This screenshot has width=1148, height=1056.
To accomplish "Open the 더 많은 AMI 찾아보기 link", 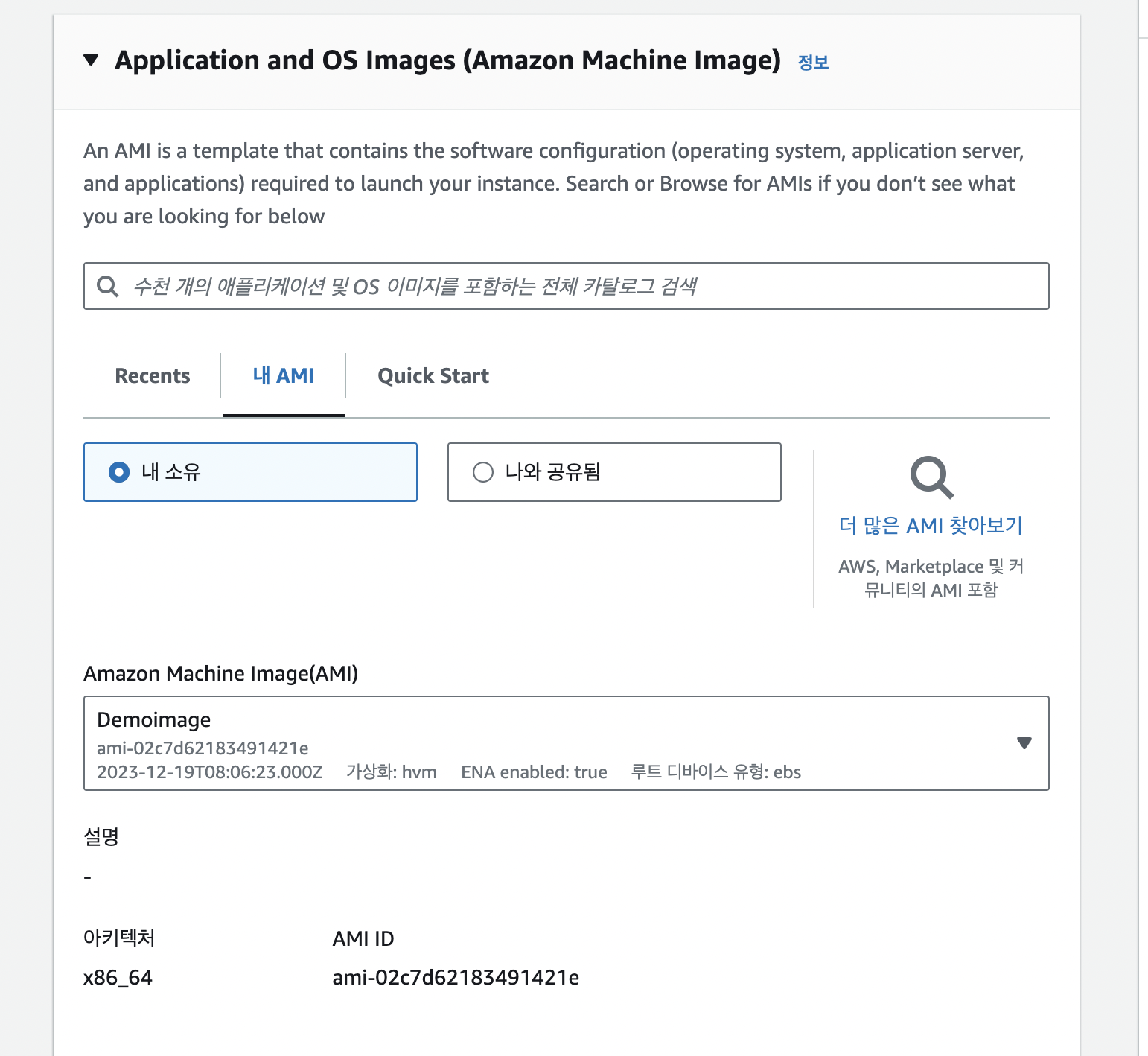I will pyautogui.click(x=931, y=526).
